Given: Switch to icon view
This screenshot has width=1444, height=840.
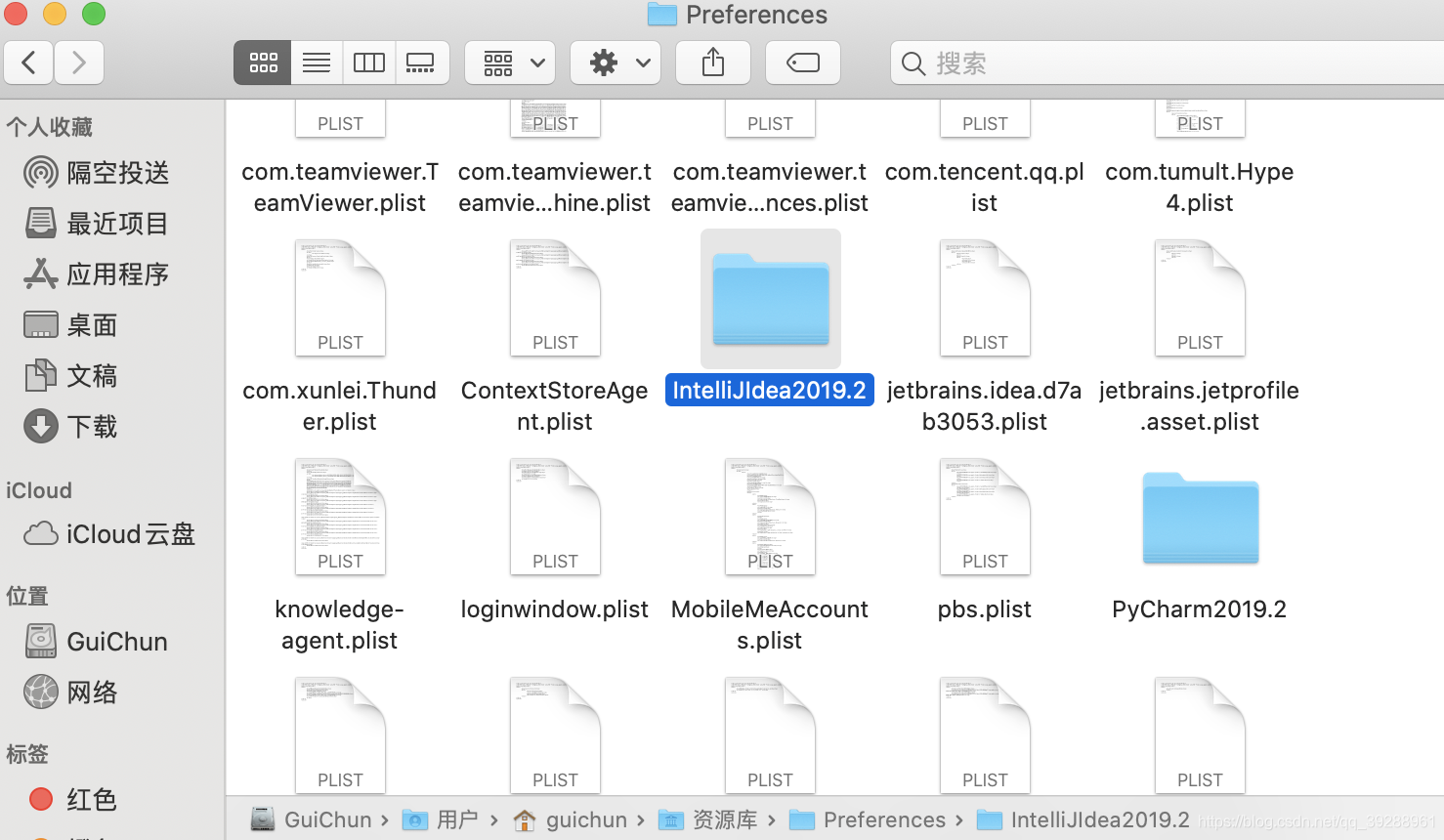Looking at the screenshot, I should (263, 63).
